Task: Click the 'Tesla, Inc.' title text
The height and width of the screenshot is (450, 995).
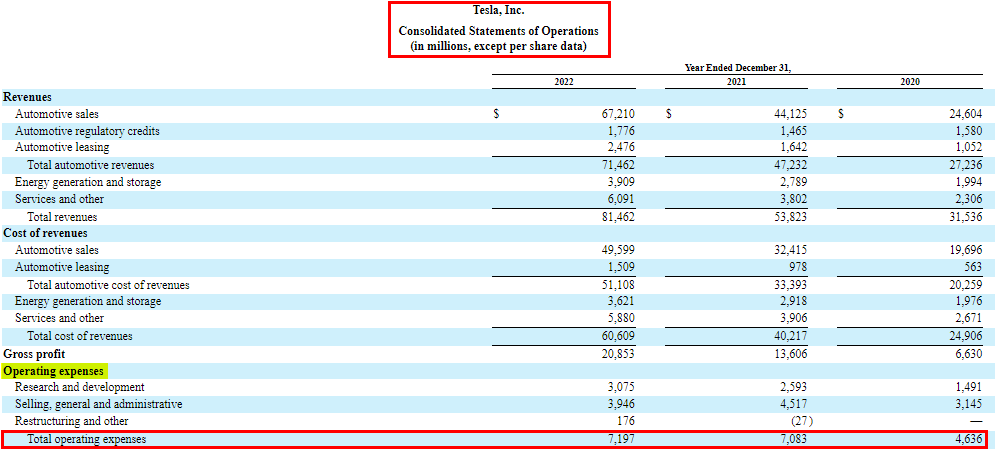Action: tap(499, 10)
